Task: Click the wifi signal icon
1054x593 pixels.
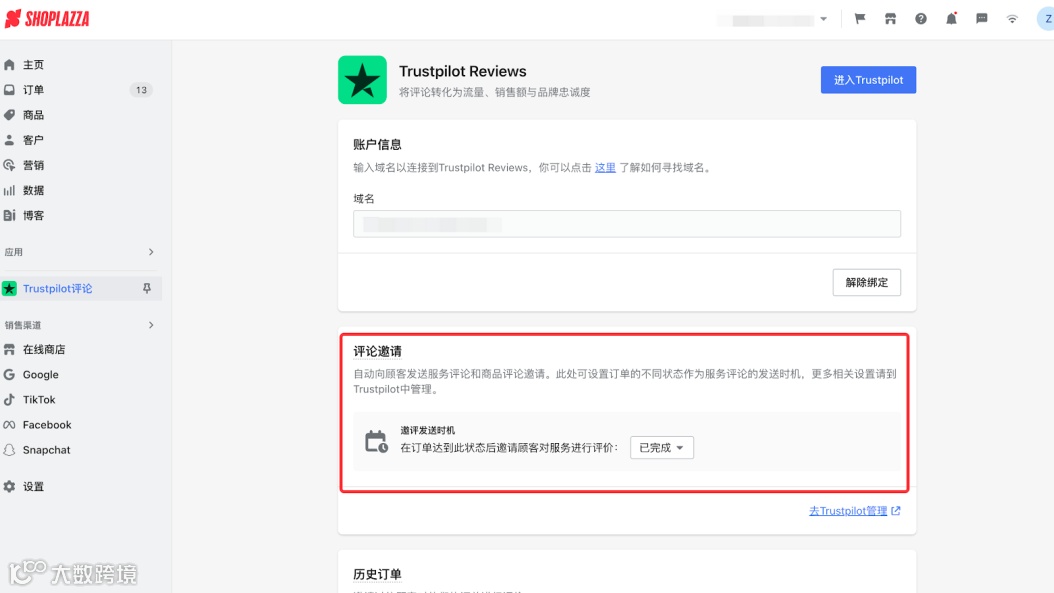Action: pyautogui.click(x=1012, y=19)
